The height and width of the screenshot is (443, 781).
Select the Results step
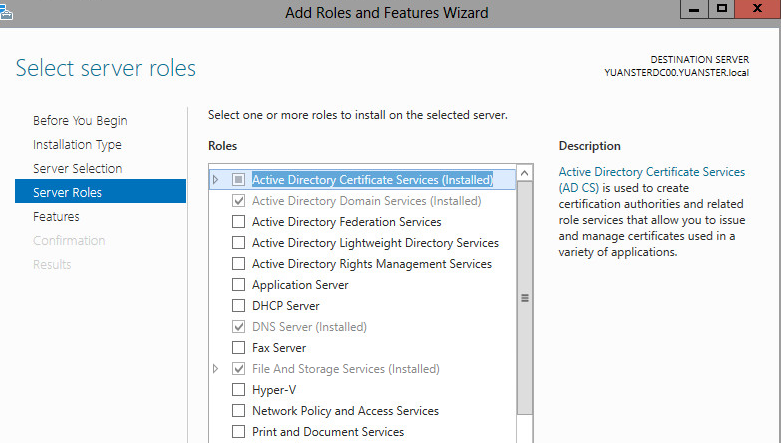click(x=52, y=264)
